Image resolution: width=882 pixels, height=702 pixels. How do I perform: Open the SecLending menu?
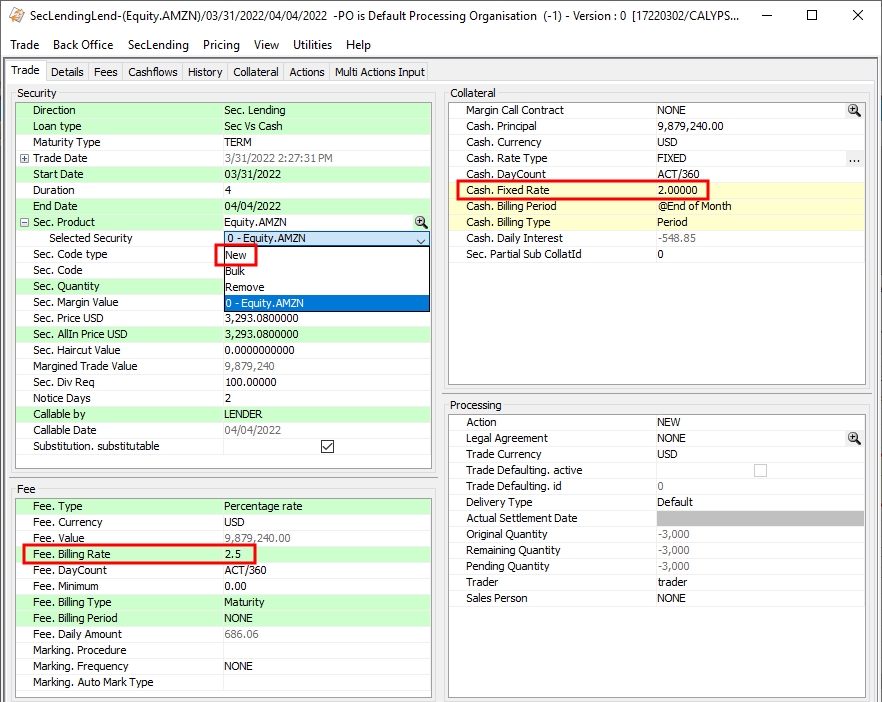point(158,45)
